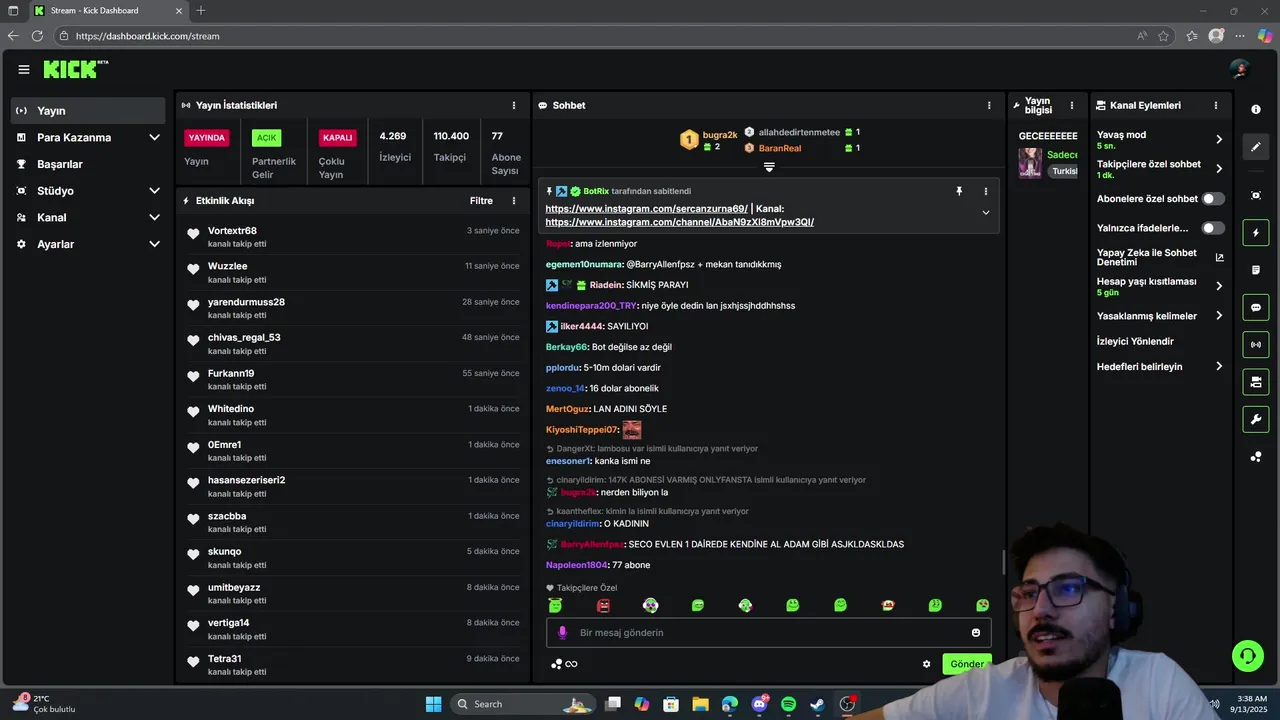This screenshot has width=1280, height=720.
Task: Open Takipçilere özel sohbet settings arrow
Action: coord(1219,168)
